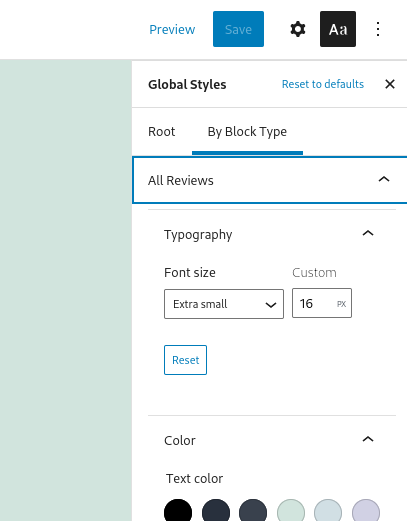Select the pale lavender text swatch
The height and width of the screenshot is (521, 407).
[366, 512]
